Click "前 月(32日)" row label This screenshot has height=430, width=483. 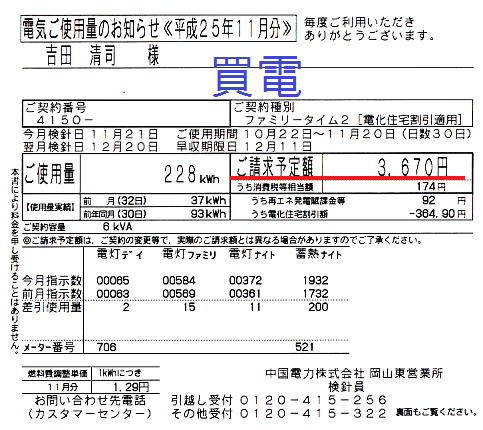point(115,201)
